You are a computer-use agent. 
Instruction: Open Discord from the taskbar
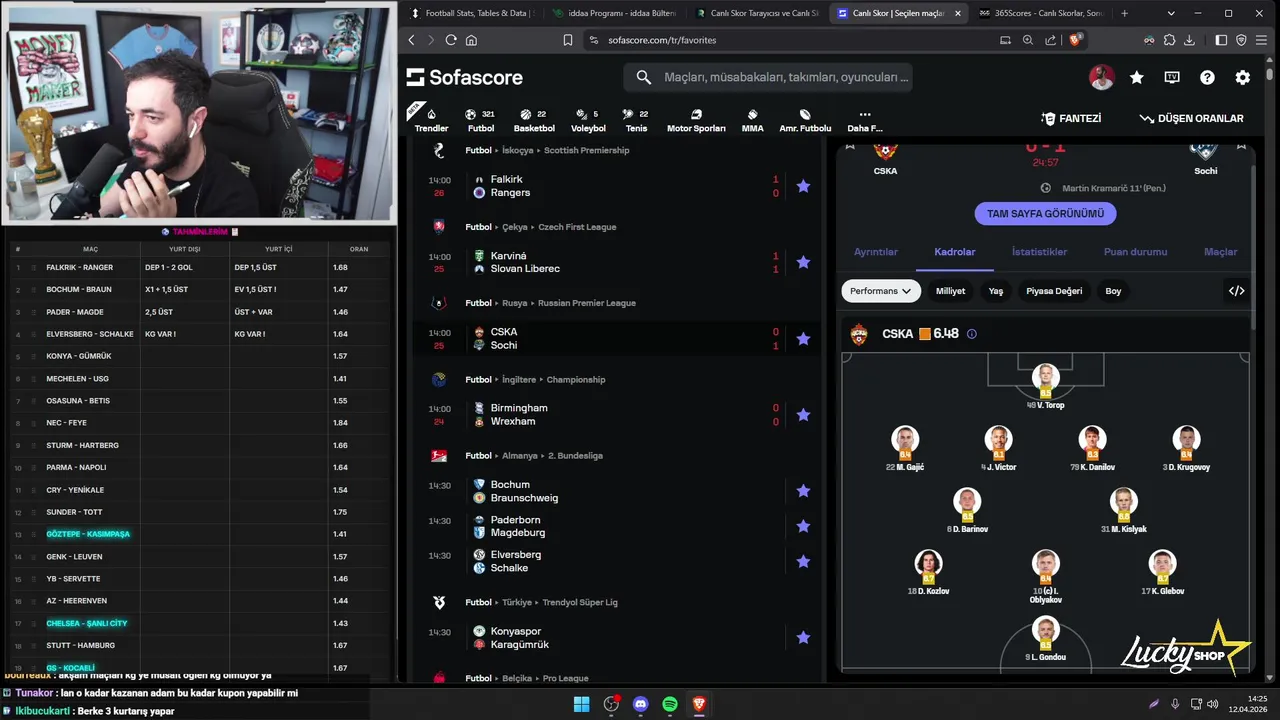coord(641,704)
